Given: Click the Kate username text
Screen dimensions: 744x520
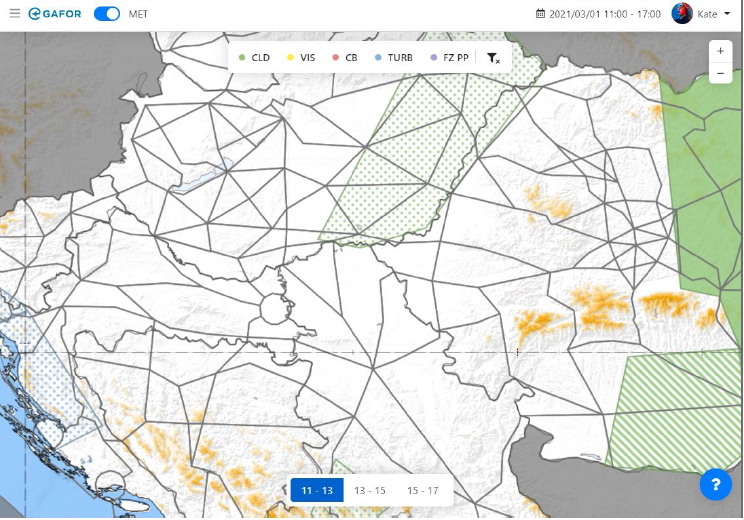Looking at the screenshot, I should [x=707, y=14].
